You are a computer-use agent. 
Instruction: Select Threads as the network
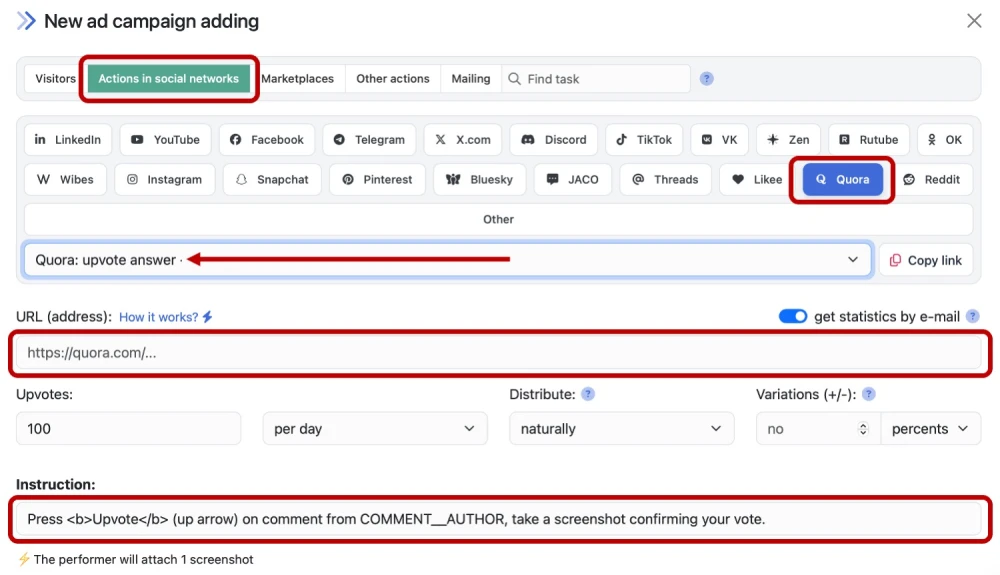click(665, 180)
